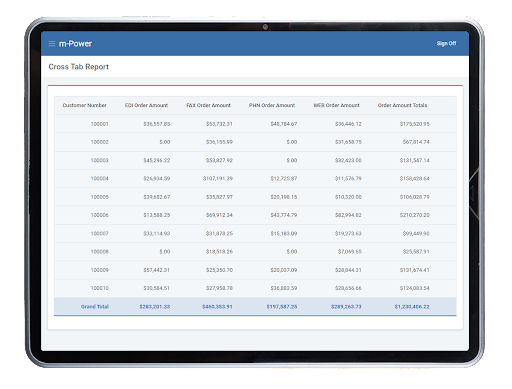Click WEB amount for customer 100008
Image resolution: width=512 pixels, height=389 pixels.
tap(350, 252)
